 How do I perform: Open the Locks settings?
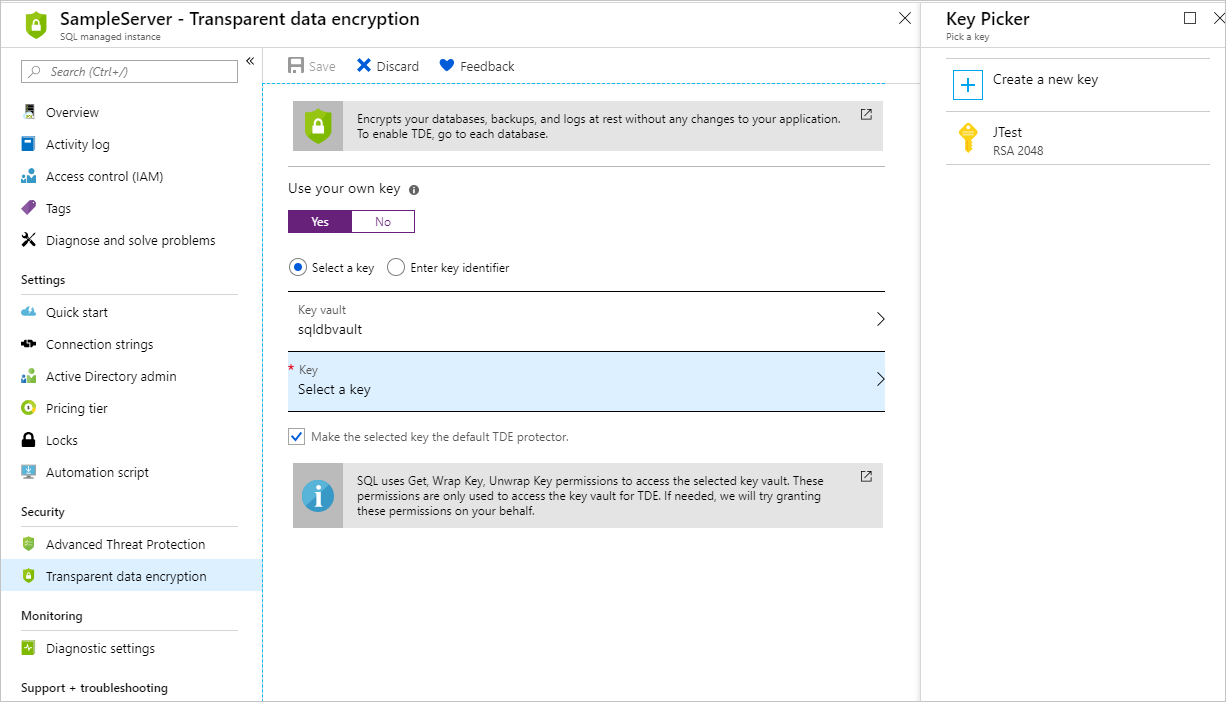64,440
